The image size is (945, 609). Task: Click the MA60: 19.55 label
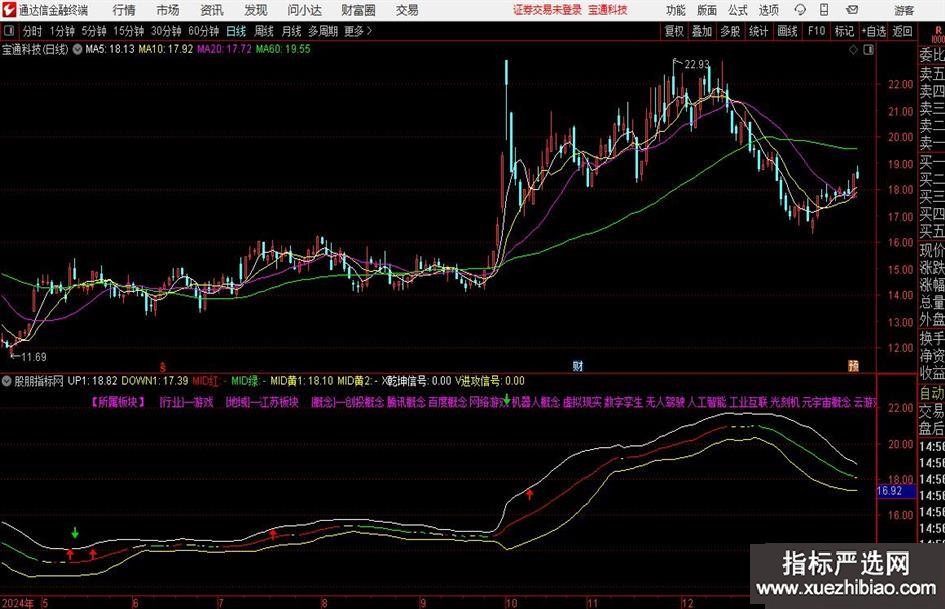coord(283,49)
